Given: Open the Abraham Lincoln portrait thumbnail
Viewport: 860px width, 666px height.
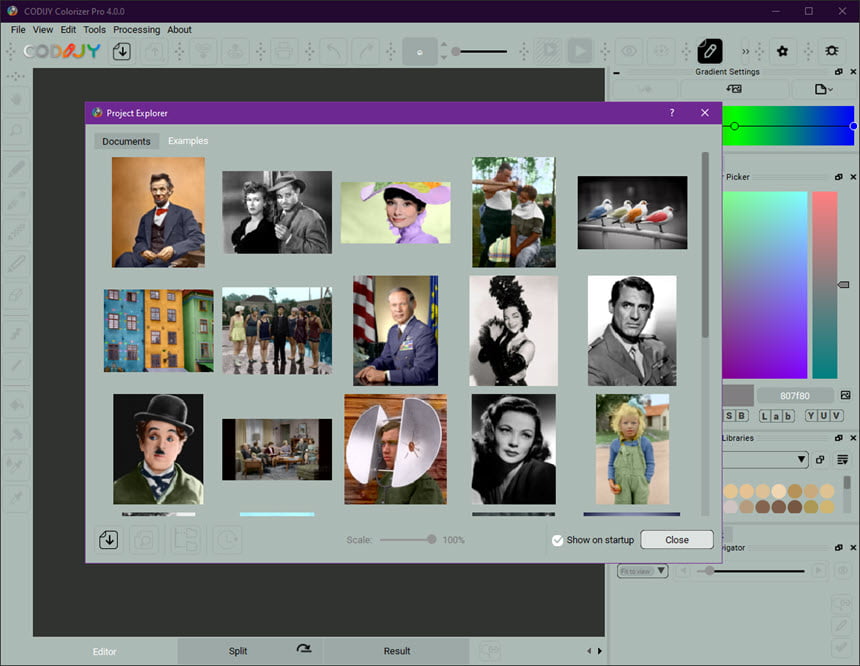Looking at the screenshot, I should click(159, 212).
